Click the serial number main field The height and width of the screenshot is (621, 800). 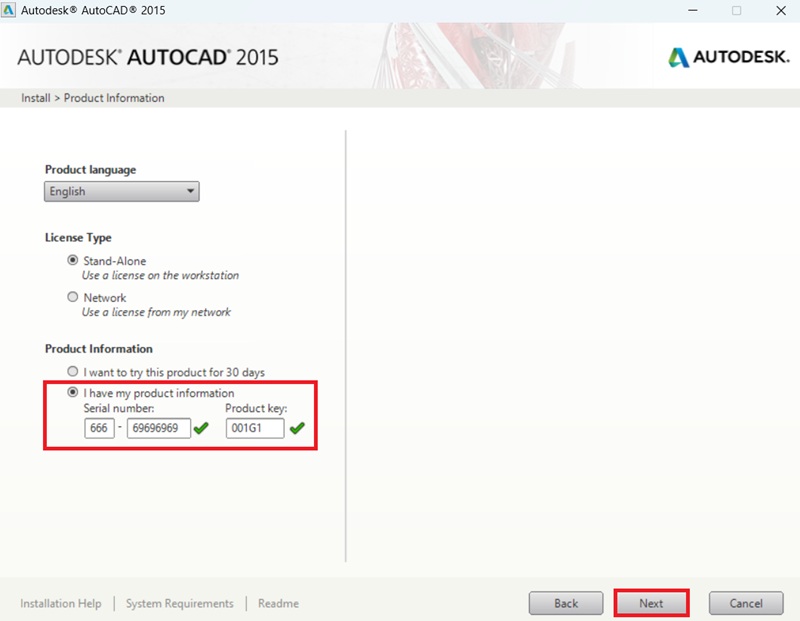(x=158, y=429)
